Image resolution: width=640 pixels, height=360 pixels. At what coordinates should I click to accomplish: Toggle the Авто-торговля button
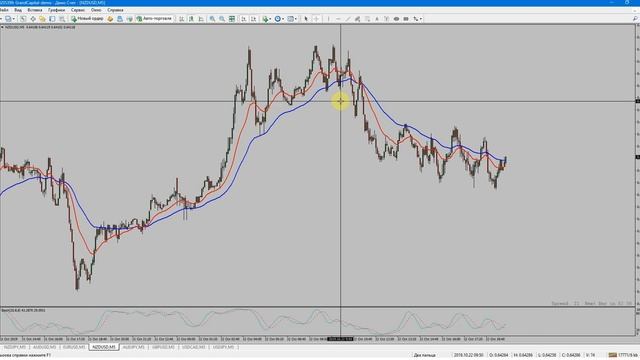(154, 19)
